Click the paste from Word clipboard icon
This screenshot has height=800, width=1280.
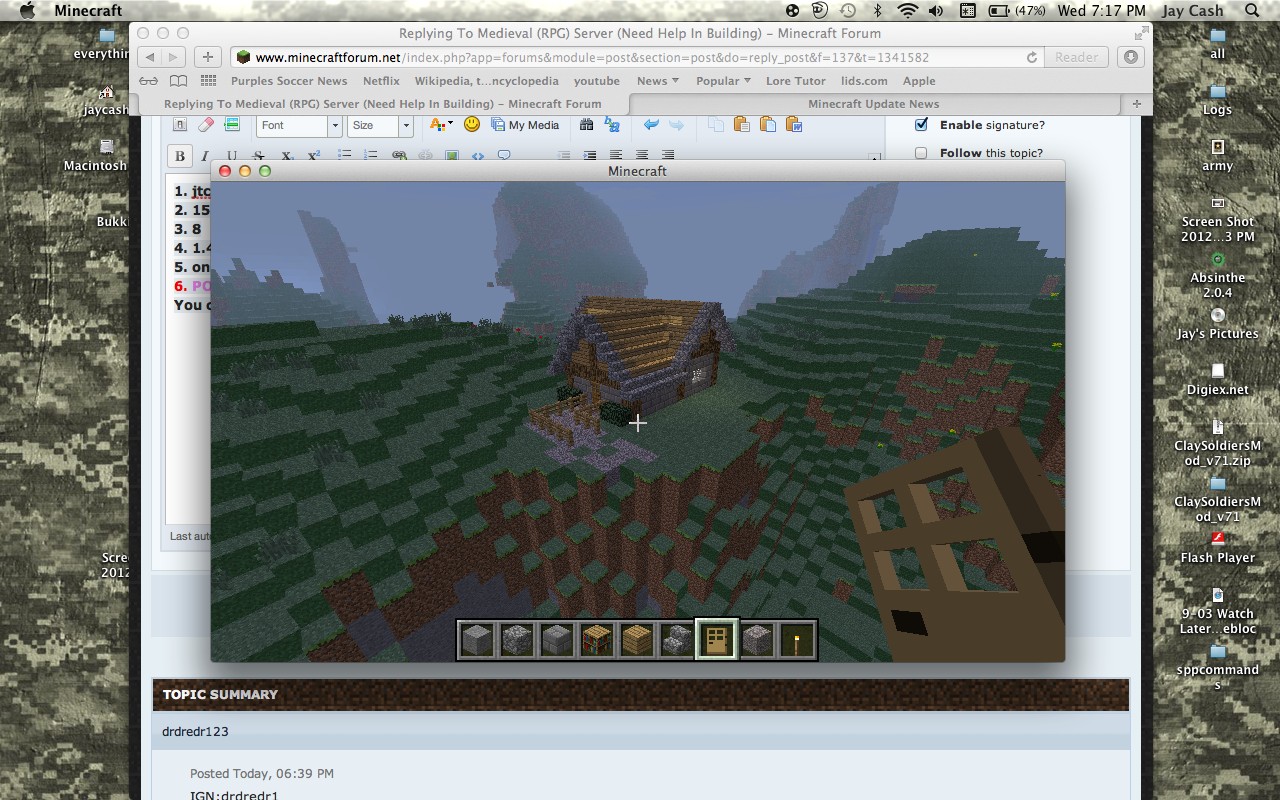click(x=794, y=125)
